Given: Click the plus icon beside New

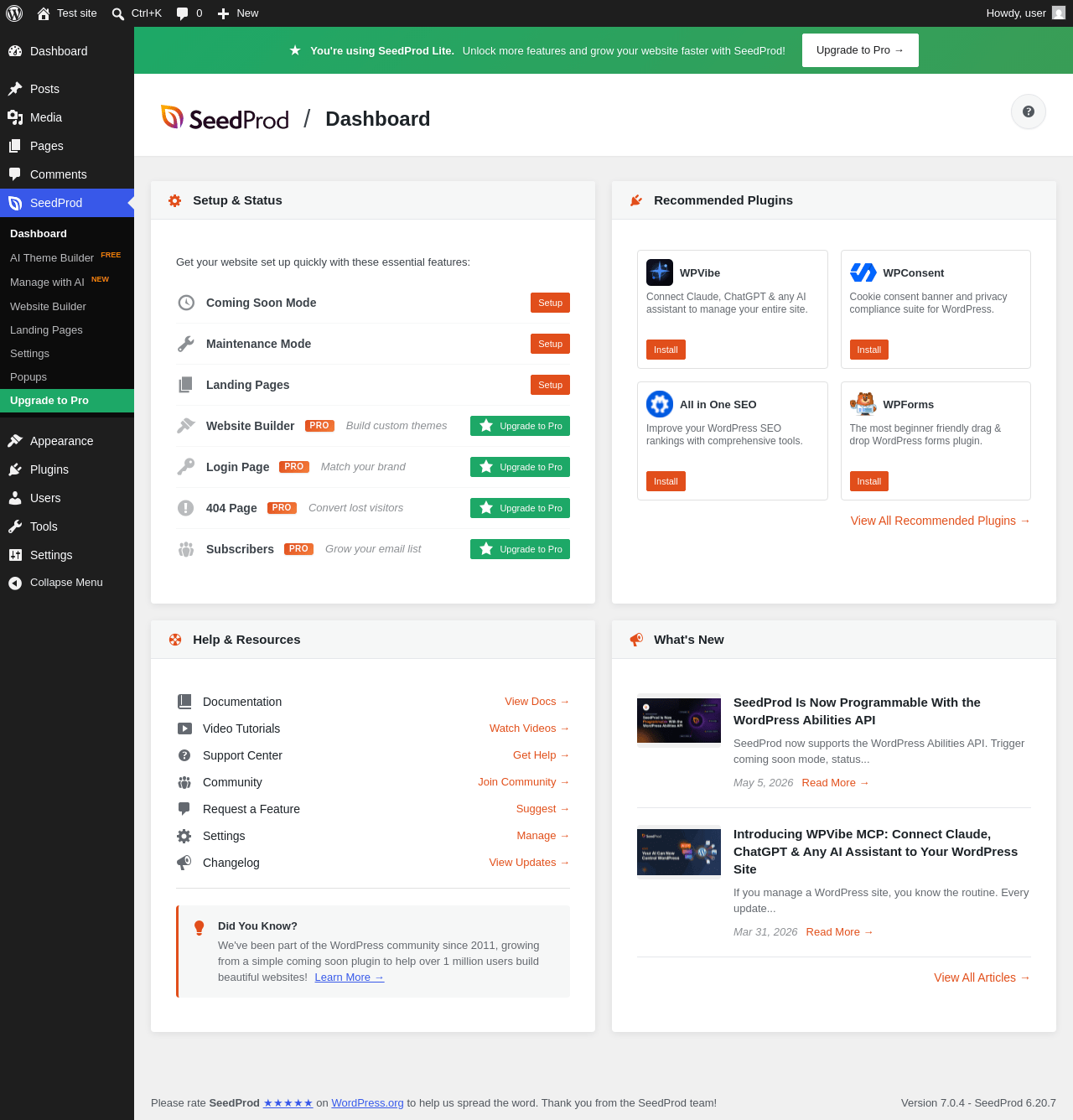Looking at the screenshot, I should click(x=224, y=13).
